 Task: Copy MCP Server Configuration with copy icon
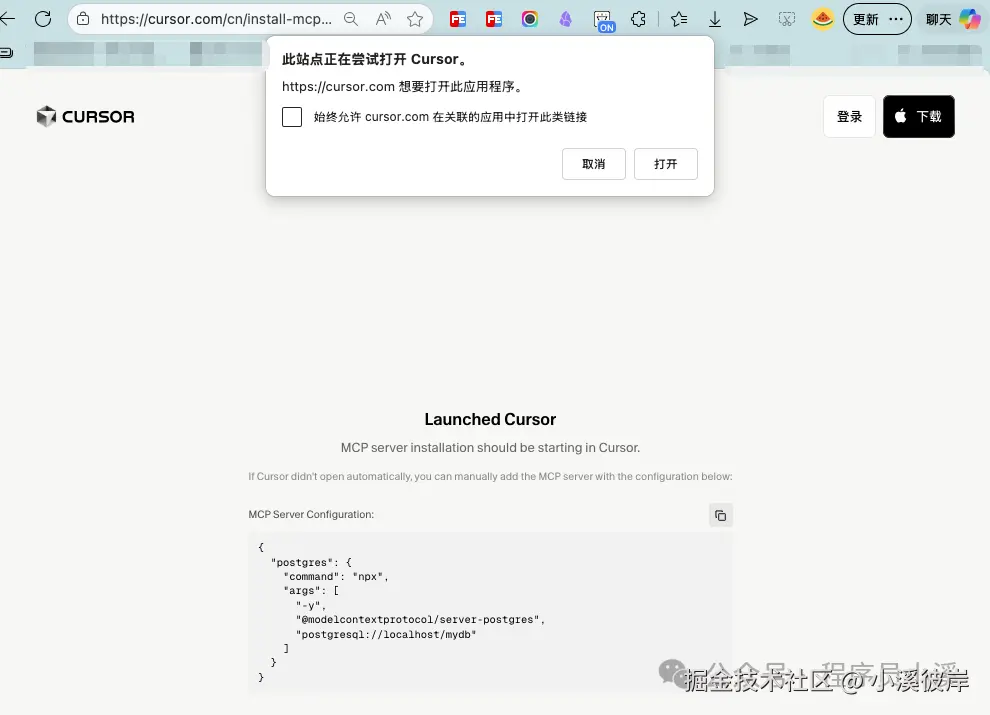tap(720, 515)
